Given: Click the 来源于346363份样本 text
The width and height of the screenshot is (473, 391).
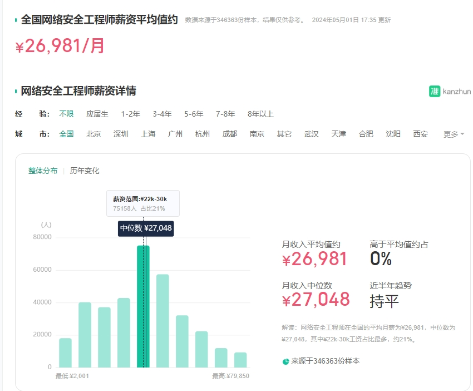Looking at the screenshot, I should coord(325,361).
